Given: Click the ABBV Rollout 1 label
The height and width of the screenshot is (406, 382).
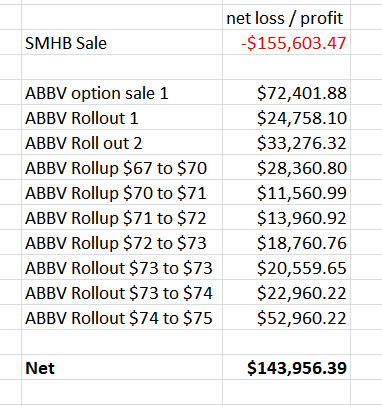Looking at the screenshot, I should [x=82, y=118].
